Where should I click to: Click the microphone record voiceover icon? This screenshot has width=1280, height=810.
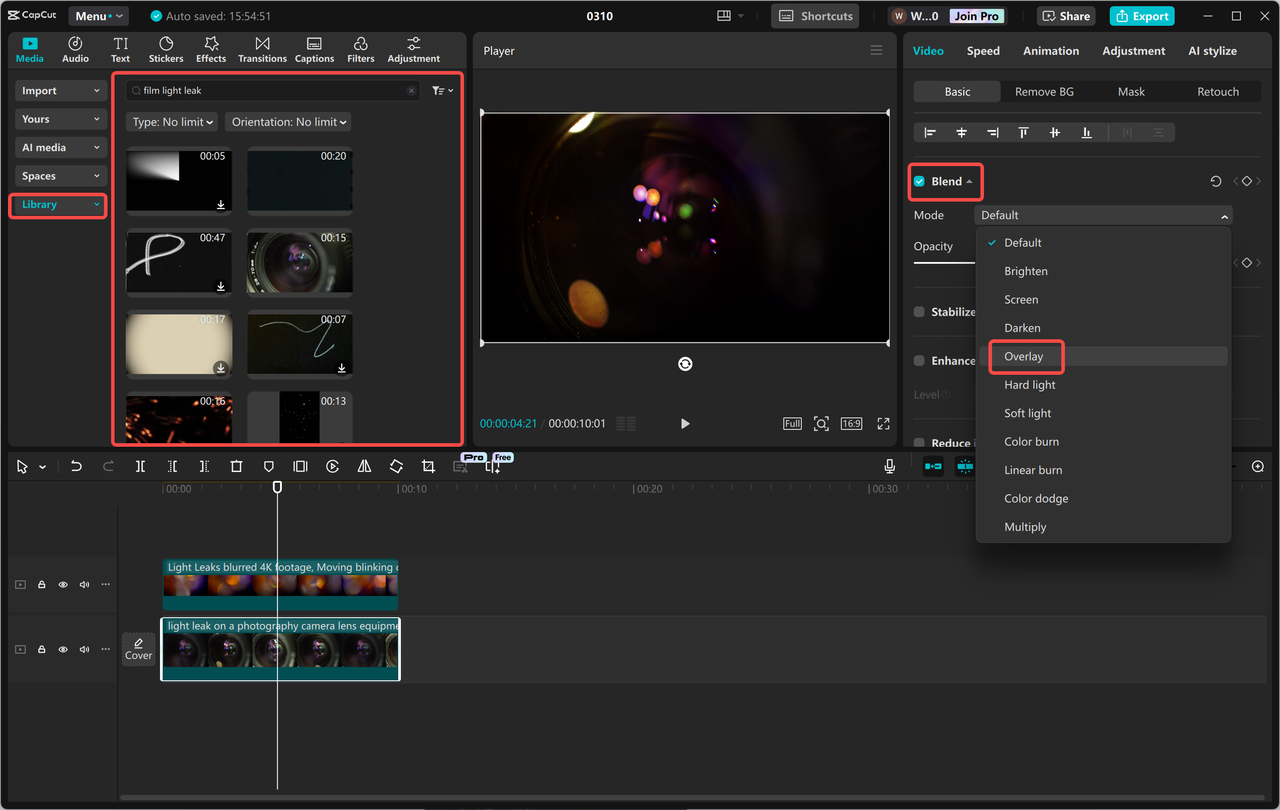pyautogui.click(x=889, y=467)
